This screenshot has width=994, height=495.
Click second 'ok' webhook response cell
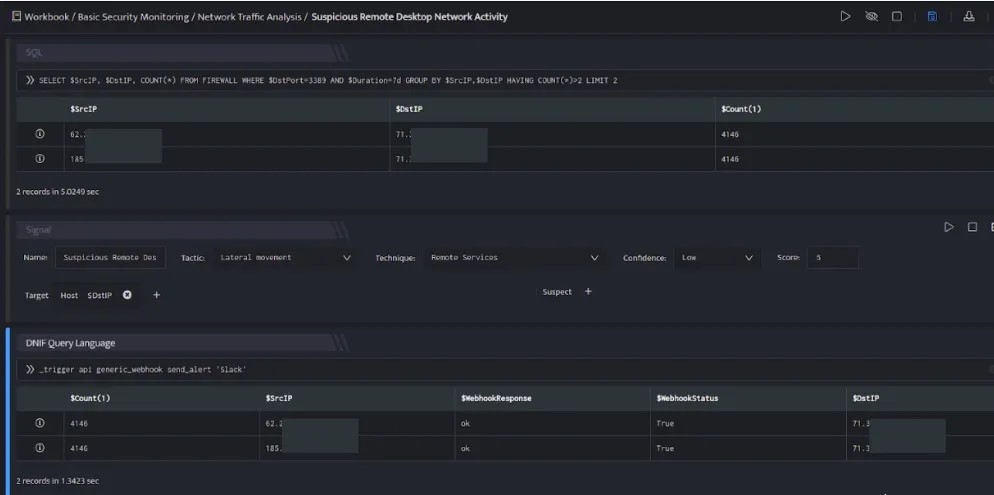pos(466,448)
